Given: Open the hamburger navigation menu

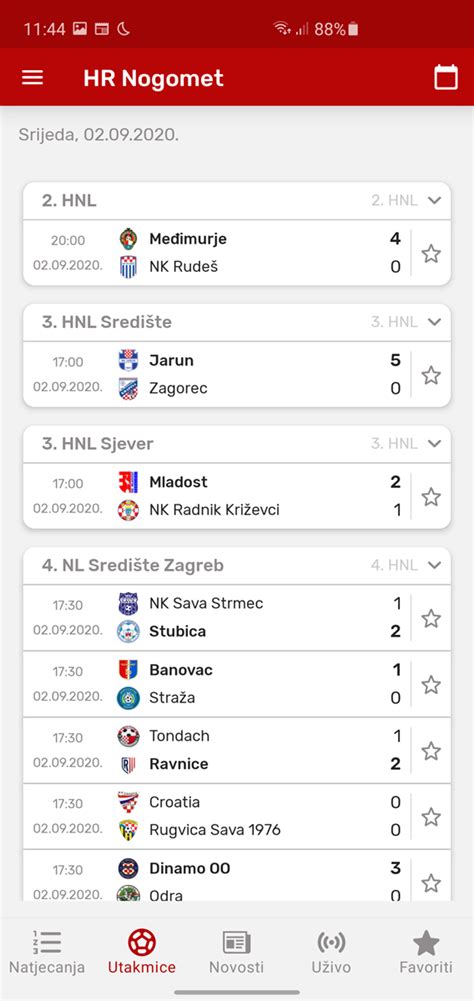Looking at the screenshot, I should click(x=33, y=78).
